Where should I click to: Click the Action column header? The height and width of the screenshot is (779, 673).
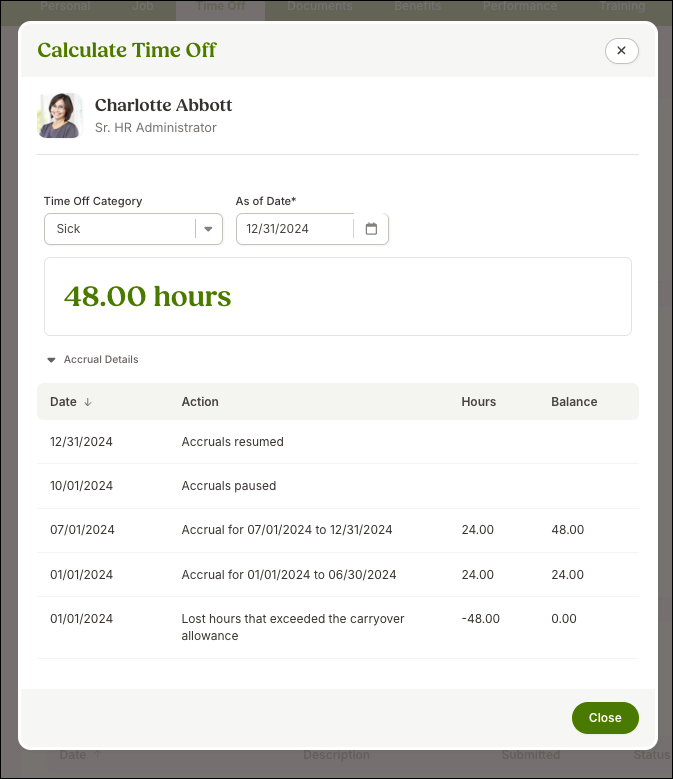point(200,402)
